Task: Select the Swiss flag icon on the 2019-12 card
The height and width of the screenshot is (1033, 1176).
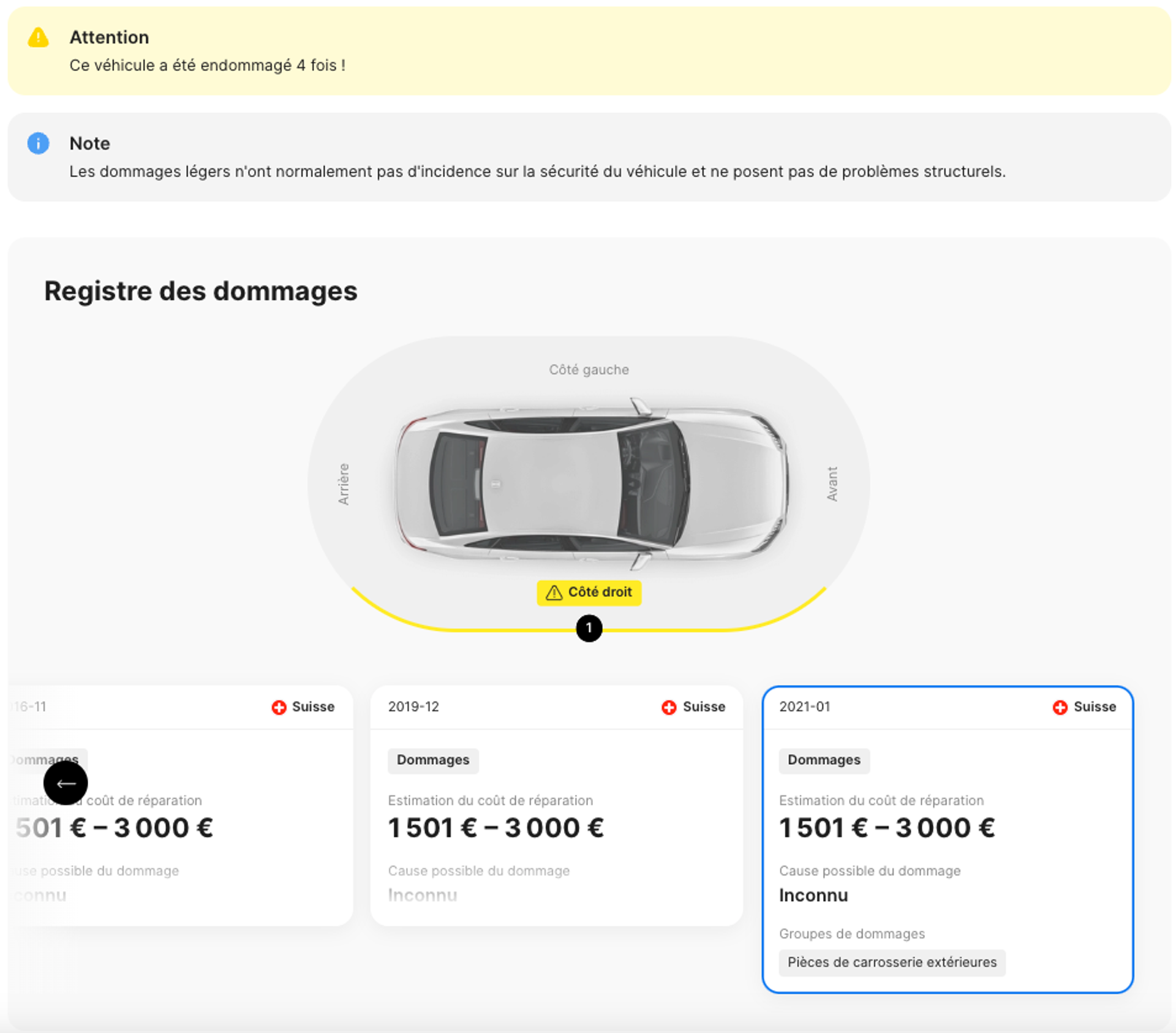Action: point(669,706)
